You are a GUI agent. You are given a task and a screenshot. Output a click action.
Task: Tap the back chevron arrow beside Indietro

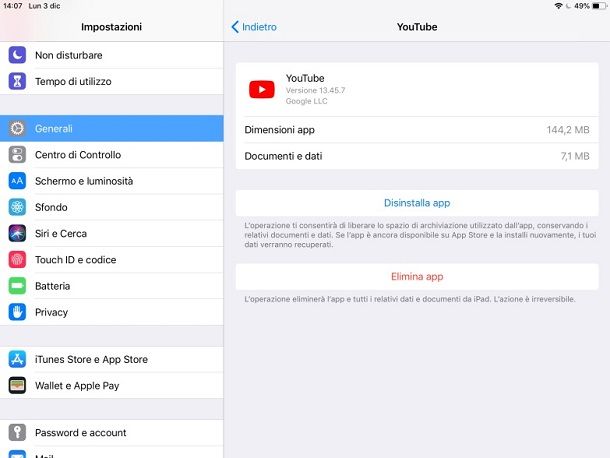point(235,27)
